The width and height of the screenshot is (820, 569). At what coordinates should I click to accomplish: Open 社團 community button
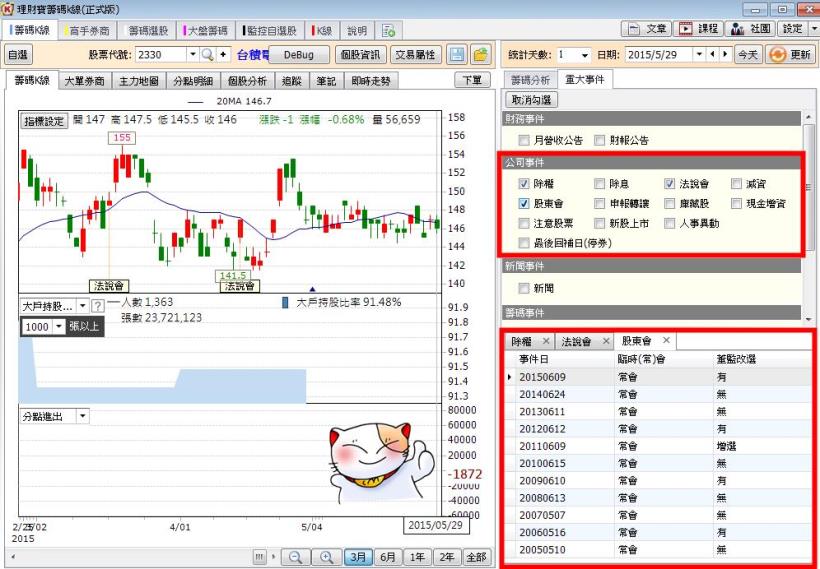[x=750, y=29]
